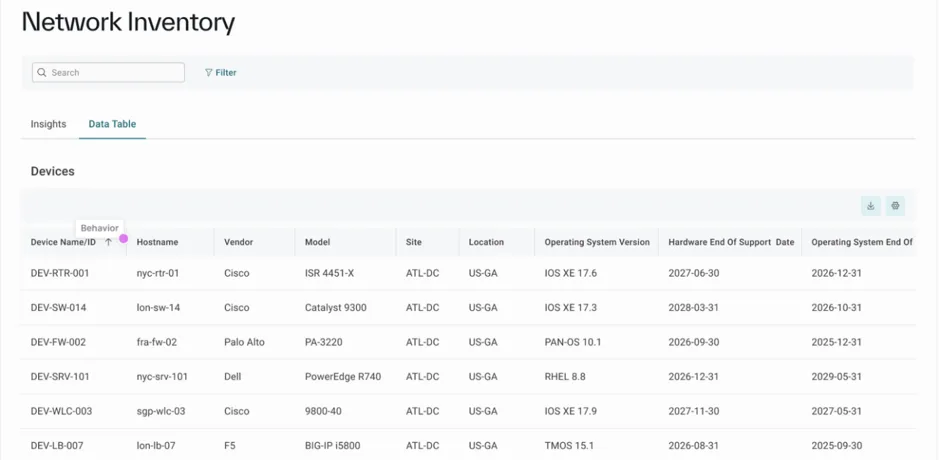The height and width of the screenshot is (460, 940).
Task: Select device DEV-SRV-101
Action: click(x=60, y=377)
